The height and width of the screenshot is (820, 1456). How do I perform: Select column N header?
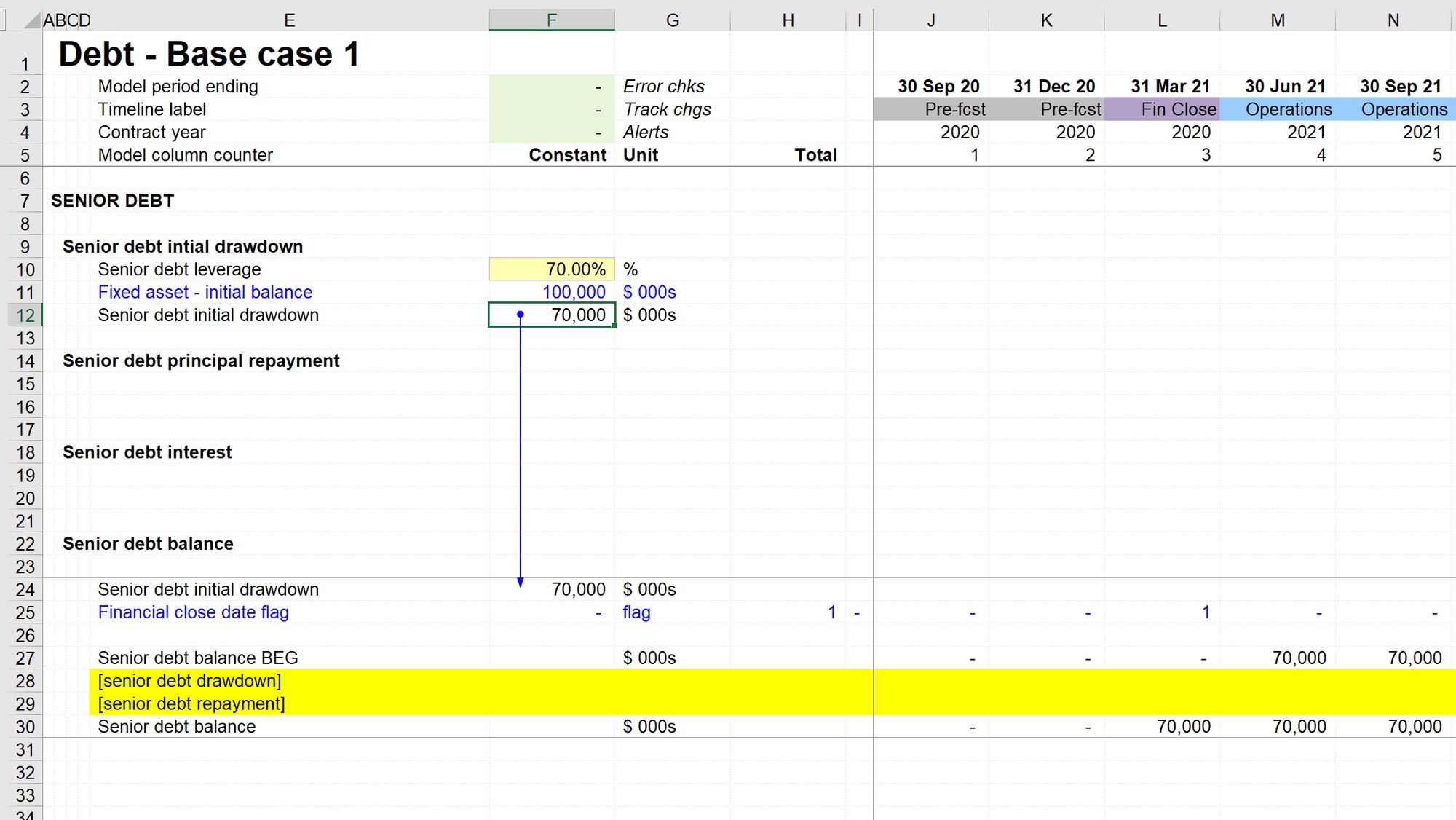1393,20
